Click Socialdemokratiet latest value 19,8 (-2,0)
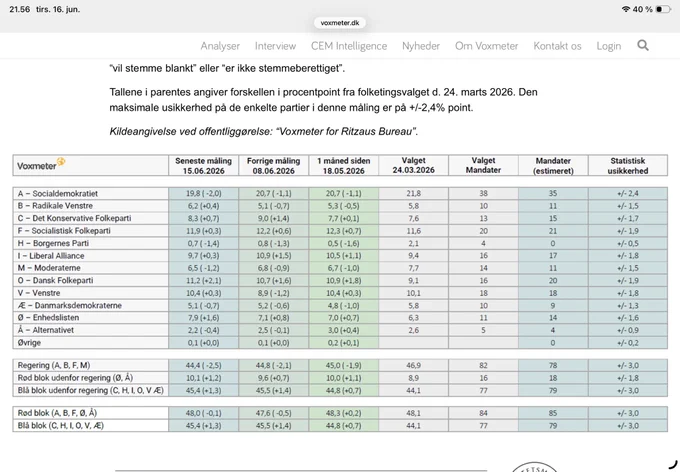Screen dimensions: 680x472 pos(203,193)
